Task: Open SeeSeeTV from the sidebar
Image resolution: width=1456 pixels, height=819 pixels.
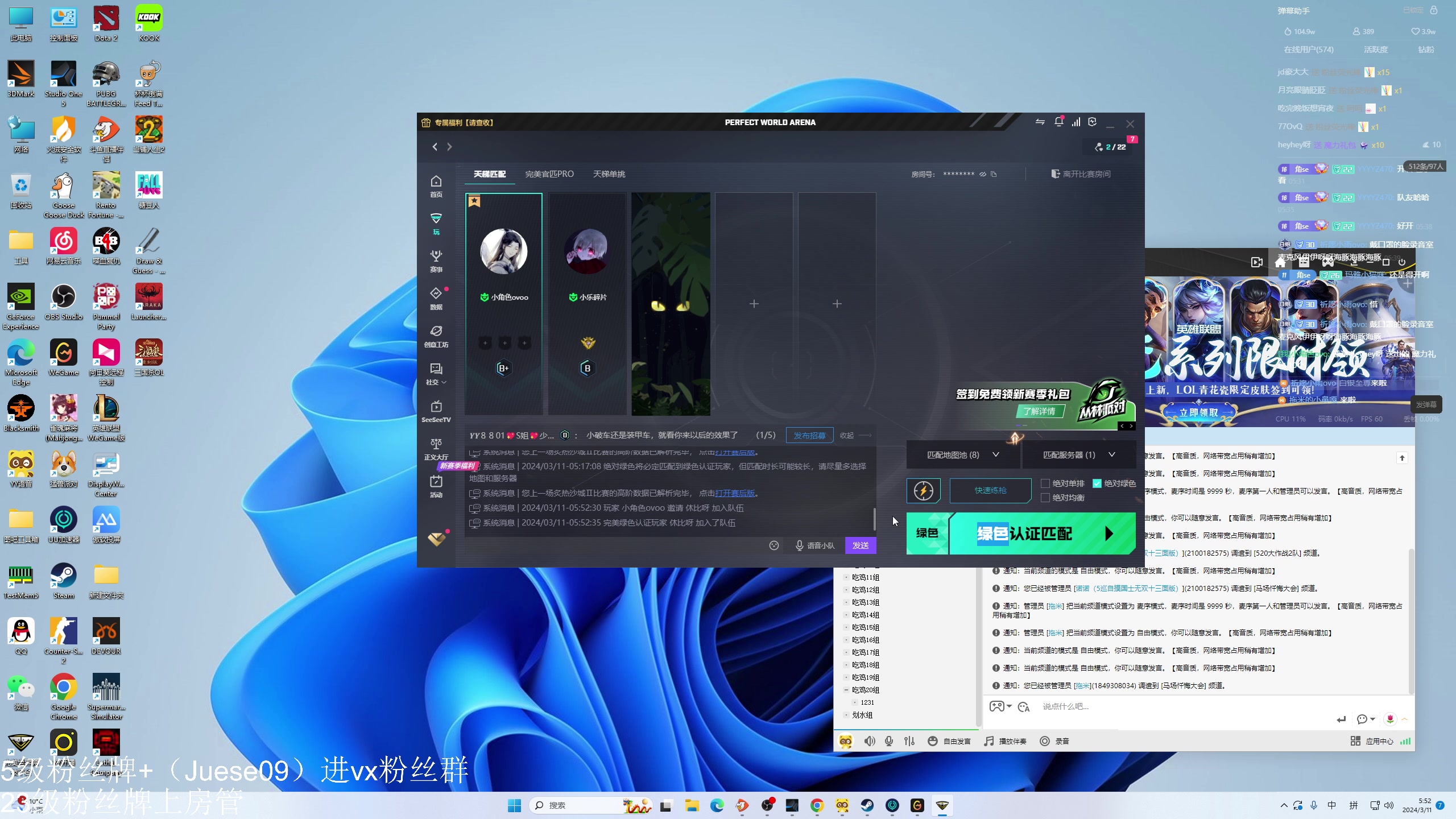Action: tap(436, 410)
